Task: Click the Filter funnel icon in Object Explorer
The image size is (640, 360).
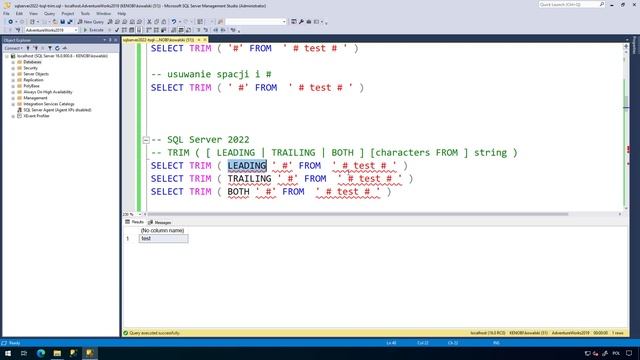Action: tap(50, 48)
